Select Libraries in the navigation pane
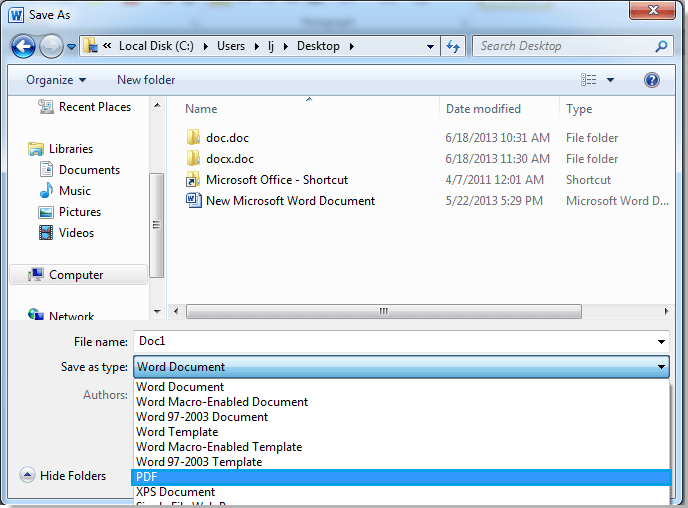 point(61,149)
